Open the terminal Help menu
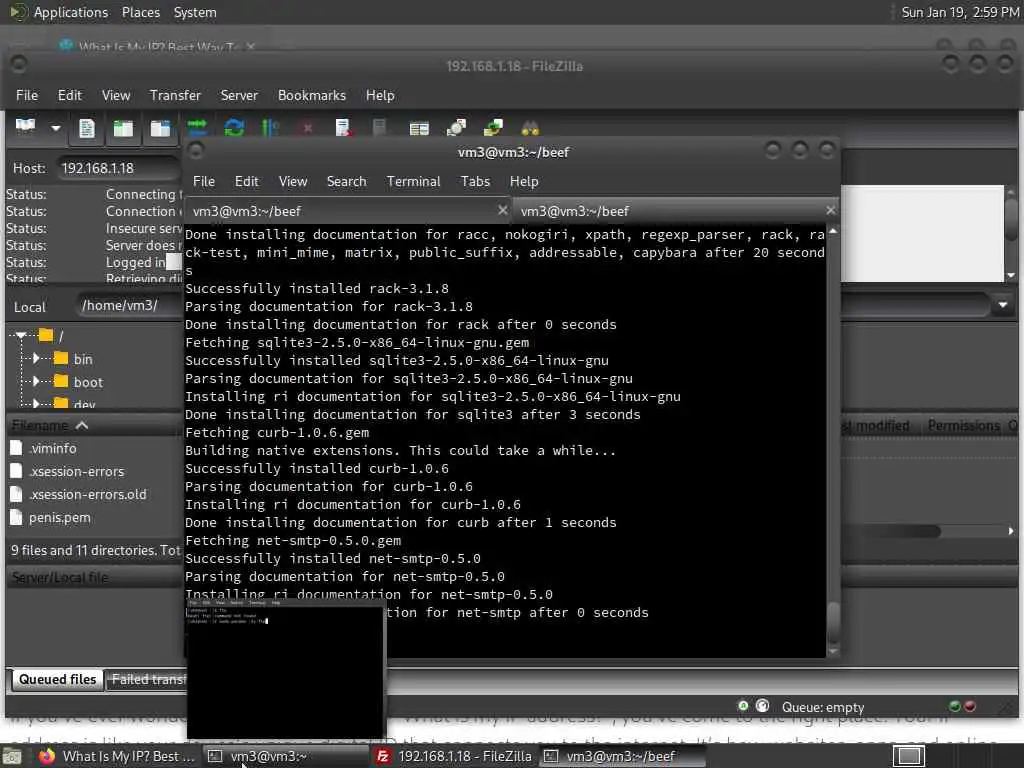The width and height of the screenshot is (1024, 768). 524,182
